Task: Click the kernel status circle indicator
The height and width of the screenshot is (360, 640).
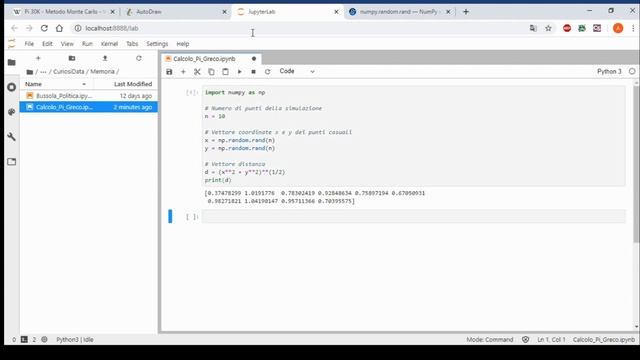Action: click(632, 71)
